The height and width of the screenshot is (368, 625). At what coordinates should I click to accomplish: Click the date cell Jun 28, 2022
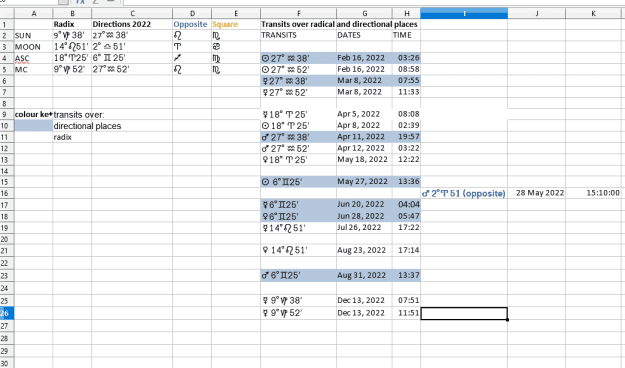coord(364,216)
